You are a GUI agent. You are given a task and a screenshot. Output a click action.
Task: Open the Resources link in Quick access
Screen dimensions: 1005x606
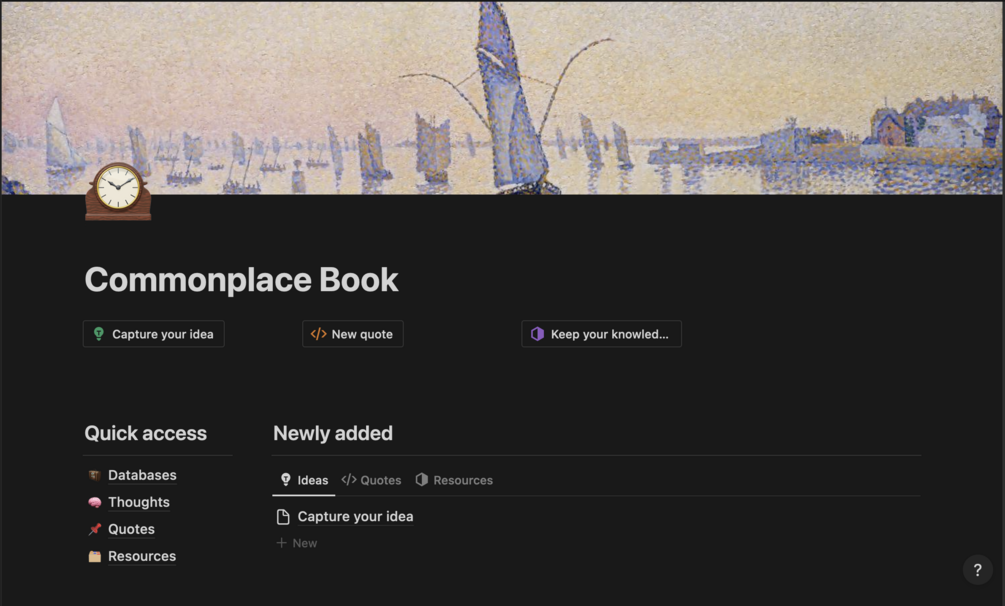tap(142, 556)
